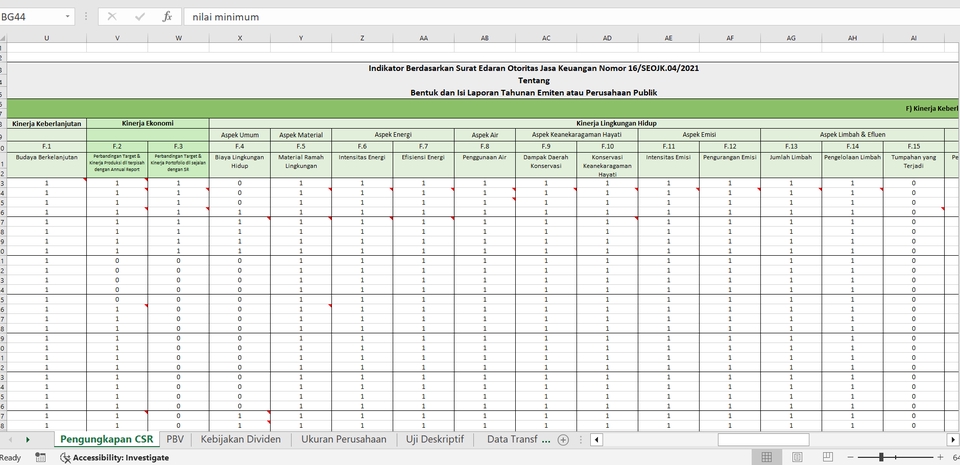Click the Cancel (X) formula bar icon
960x465 pixels.
tap(112, 17)
